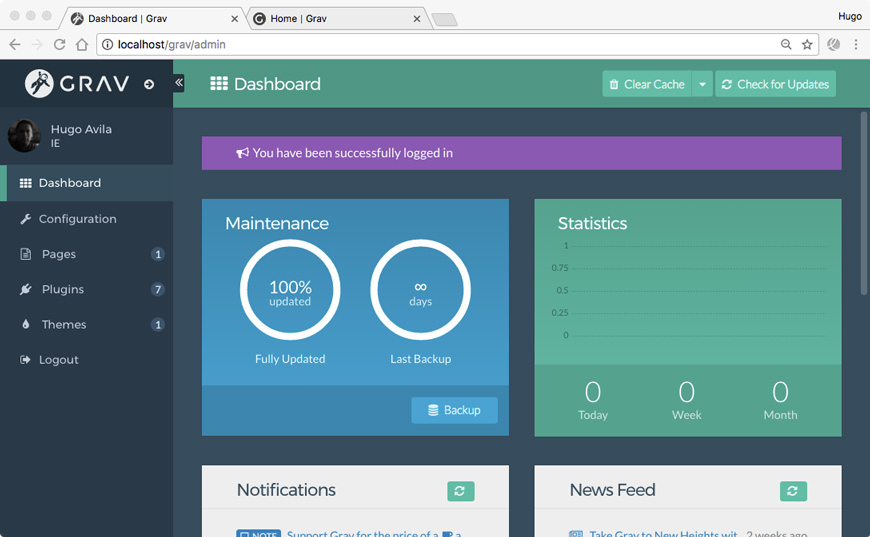Screen dimensions: 870x537
Task: Click Check for Updates button
Action: 775,84
